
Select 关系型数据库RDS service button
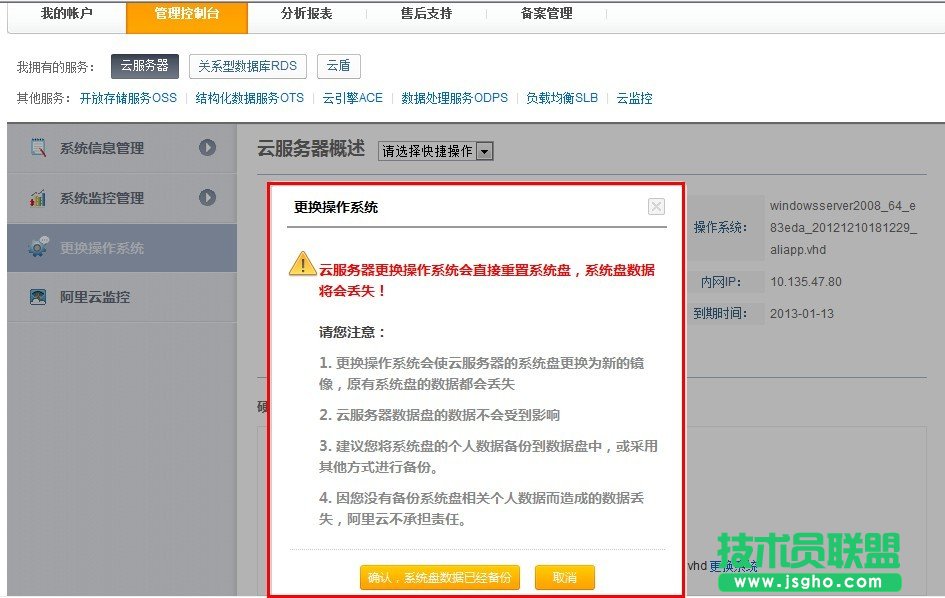[x=248, y=66]
